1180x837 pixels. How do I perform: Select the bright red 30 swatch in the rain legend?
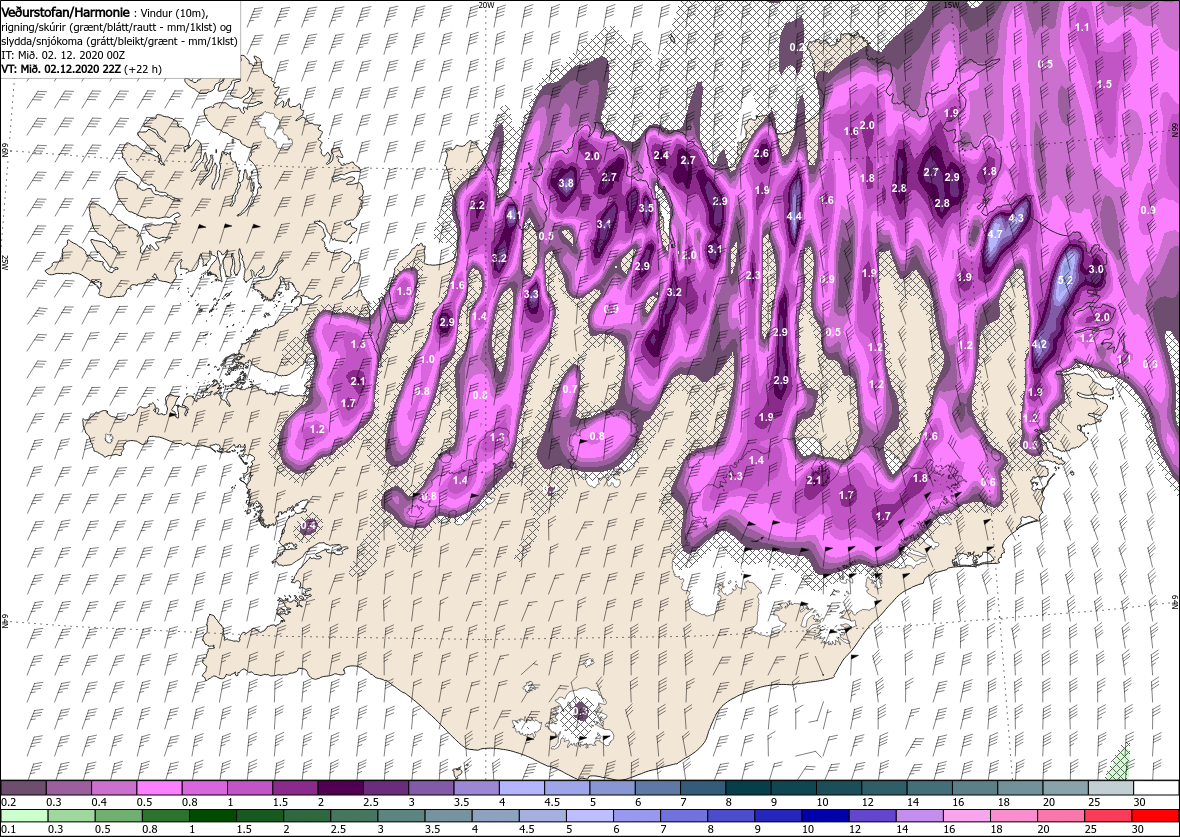coord(1156,817)
